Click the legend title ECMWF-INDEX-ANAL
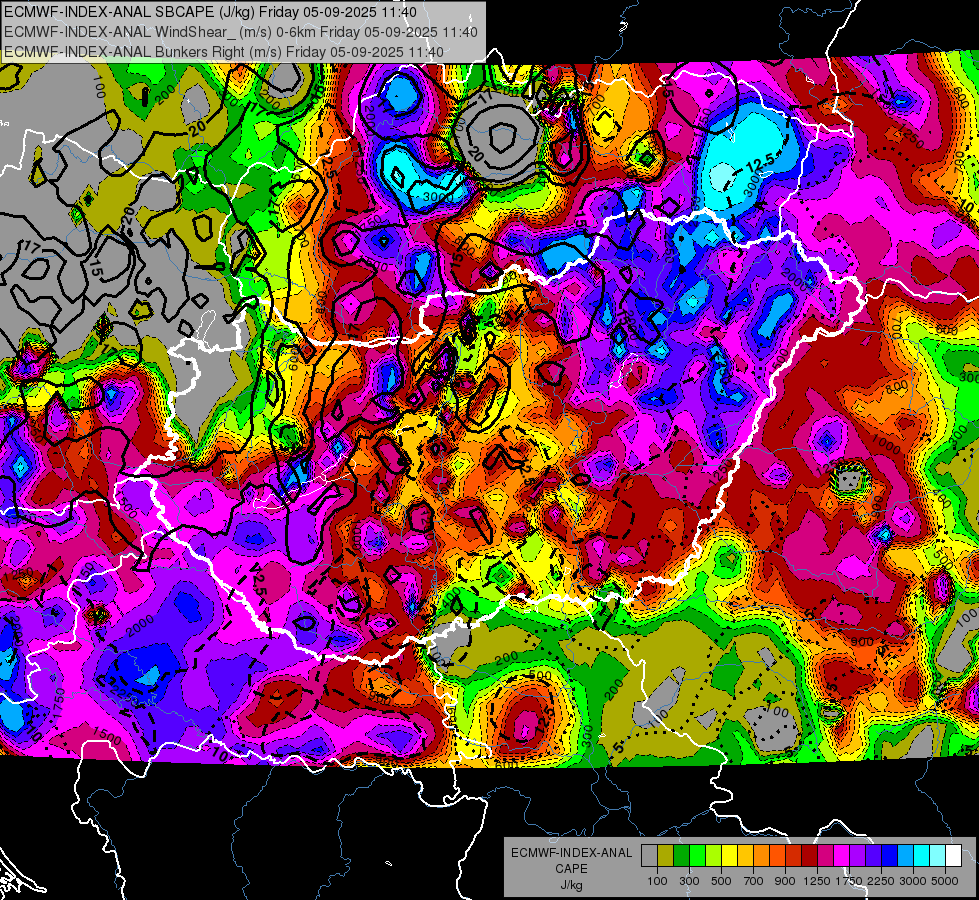The image size is (979, 900). [x=571, y=853]
